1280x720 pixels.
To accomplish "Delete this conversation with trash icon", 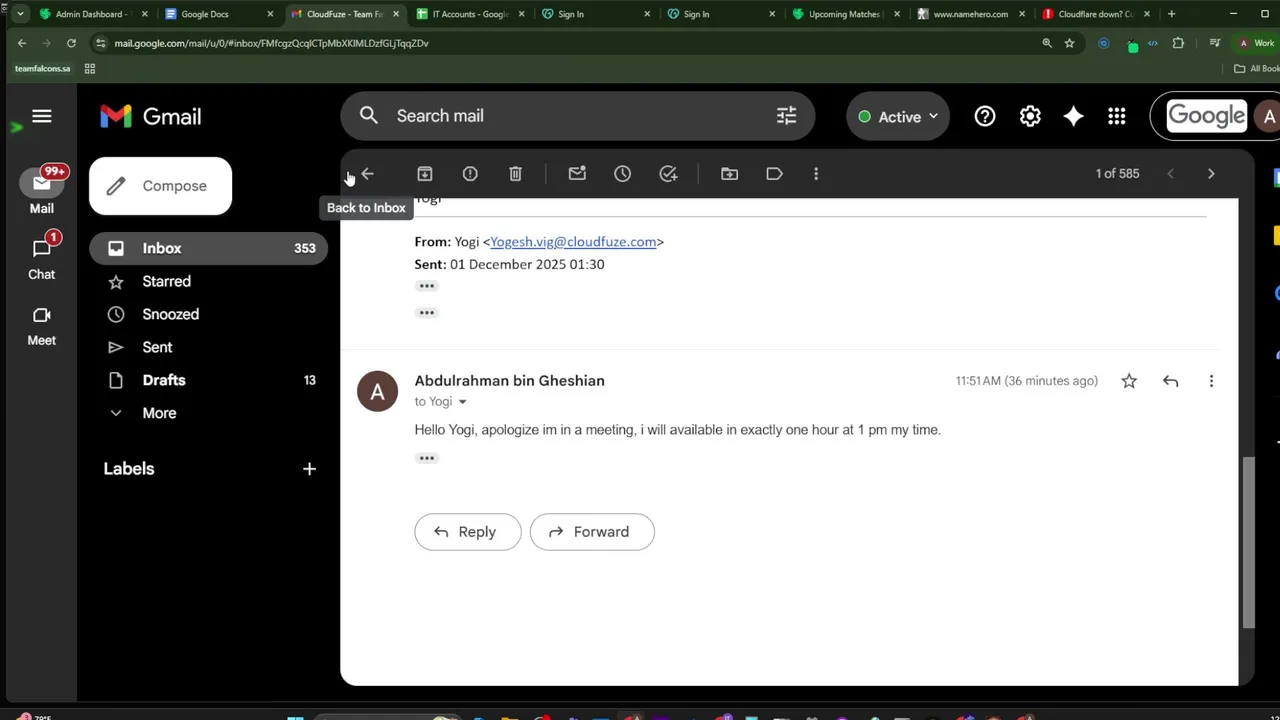I will point(515,174).
